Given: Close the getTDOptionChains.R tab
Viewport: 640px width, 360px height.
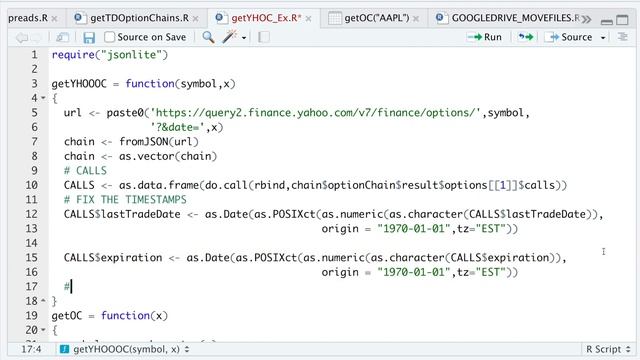Looking at the screenshot, I should click(196, 19).
